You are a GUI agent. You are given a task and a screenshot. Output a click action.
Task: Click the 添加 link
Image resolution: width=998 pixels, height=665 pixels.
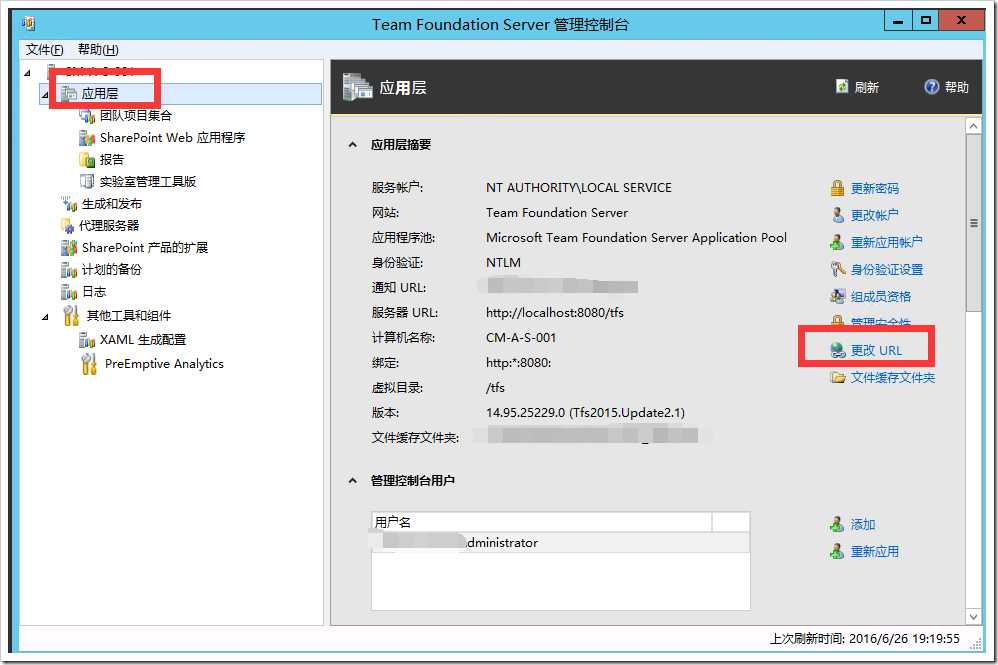(x=863, y=524)
